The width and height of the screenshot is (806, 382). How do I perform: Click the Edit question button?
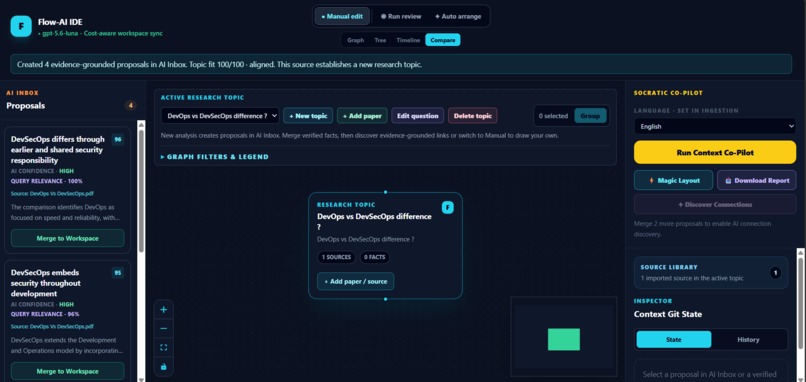[417, 116]
